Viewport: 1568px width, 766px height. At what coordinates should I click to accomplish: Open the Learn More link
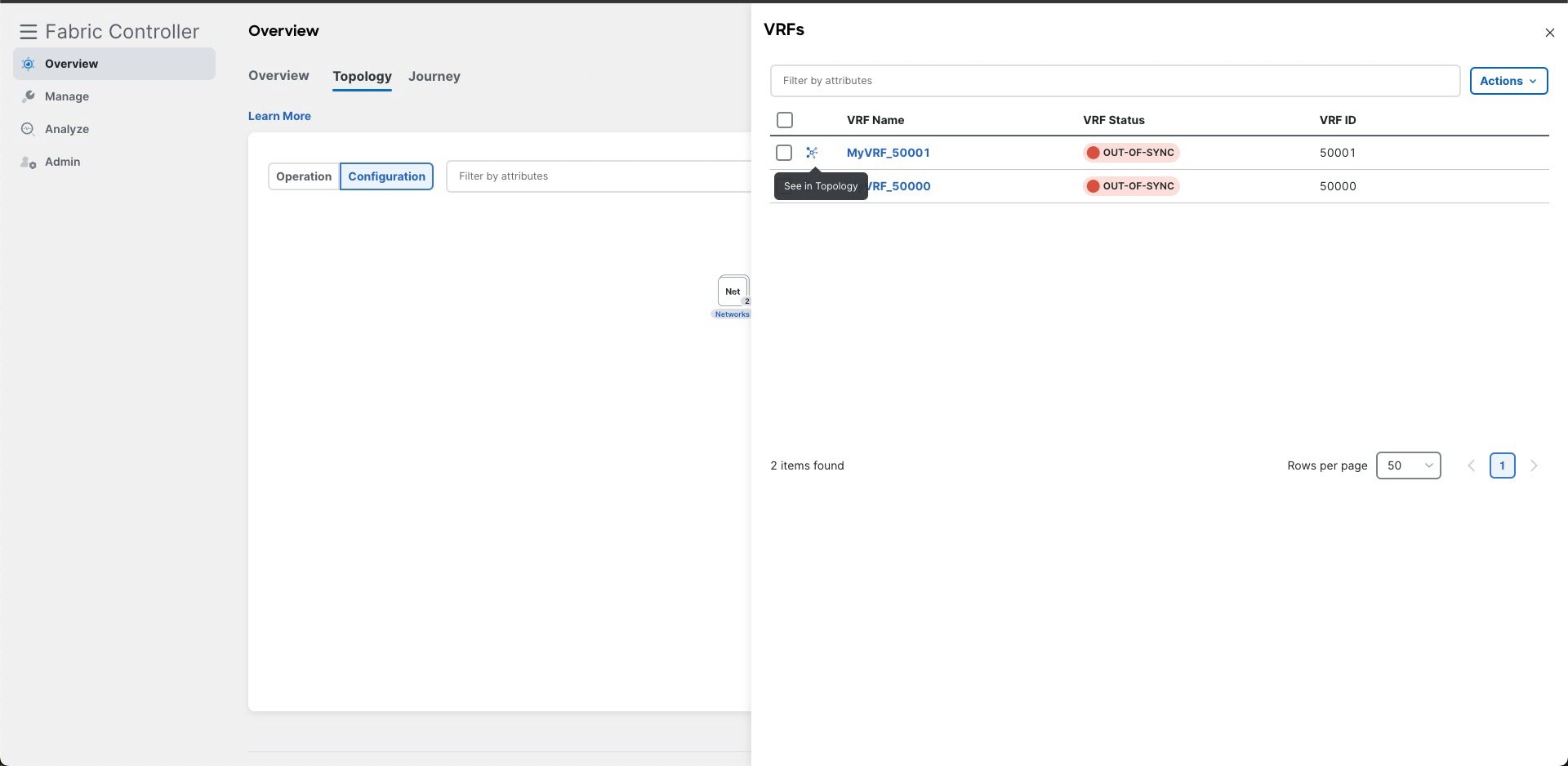click(x=279, y=116)
